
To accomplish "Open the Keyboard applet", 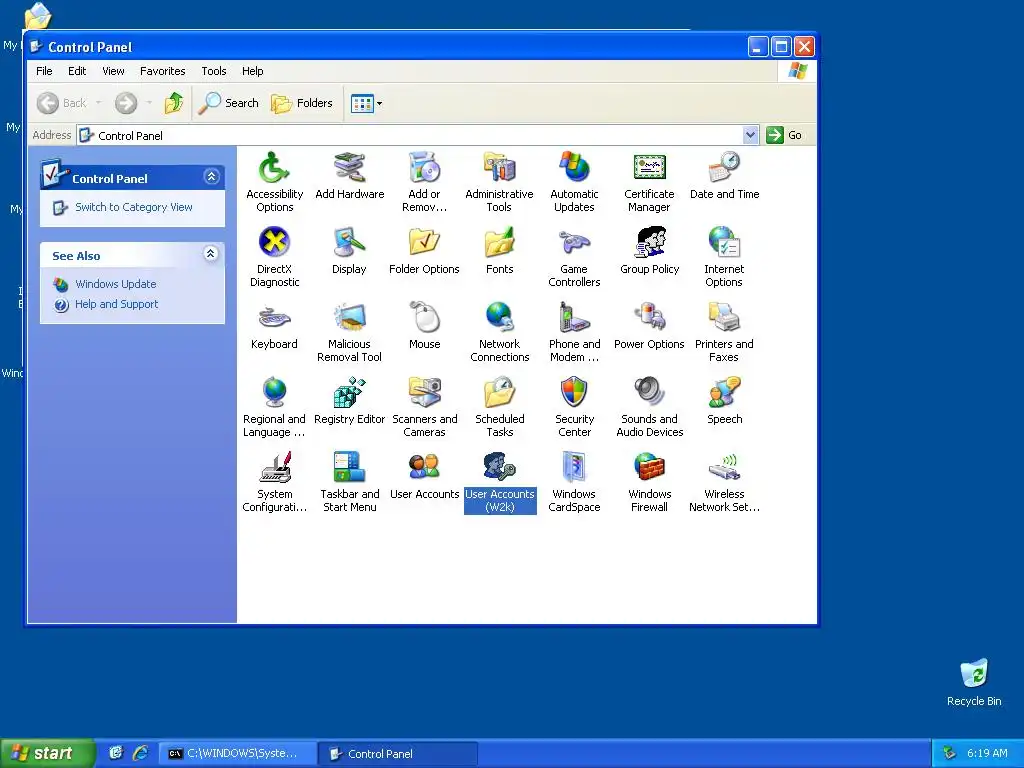I will pos(274,318).
